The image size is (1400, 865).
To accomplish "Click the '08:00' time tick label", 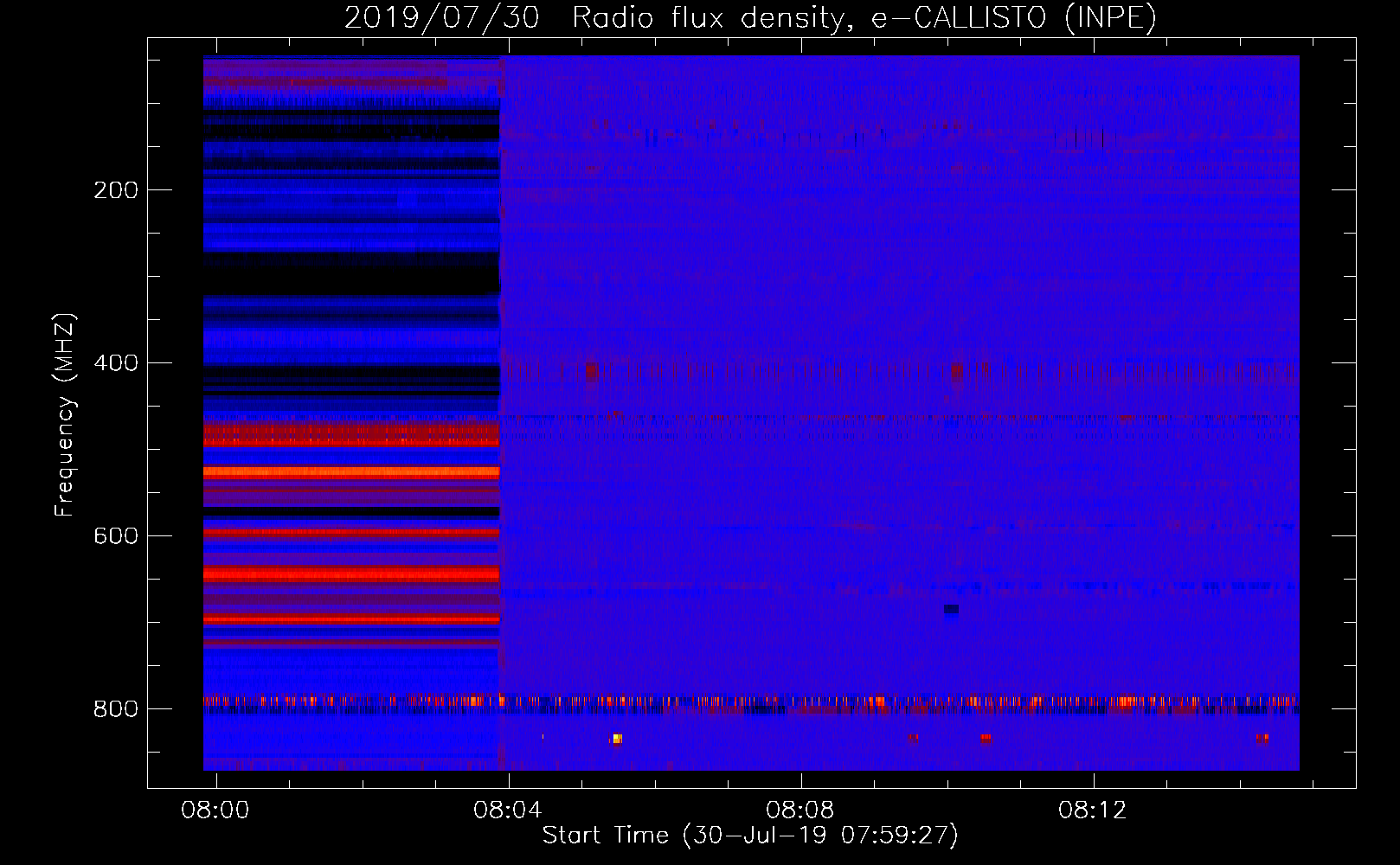I will coord(215,811).
